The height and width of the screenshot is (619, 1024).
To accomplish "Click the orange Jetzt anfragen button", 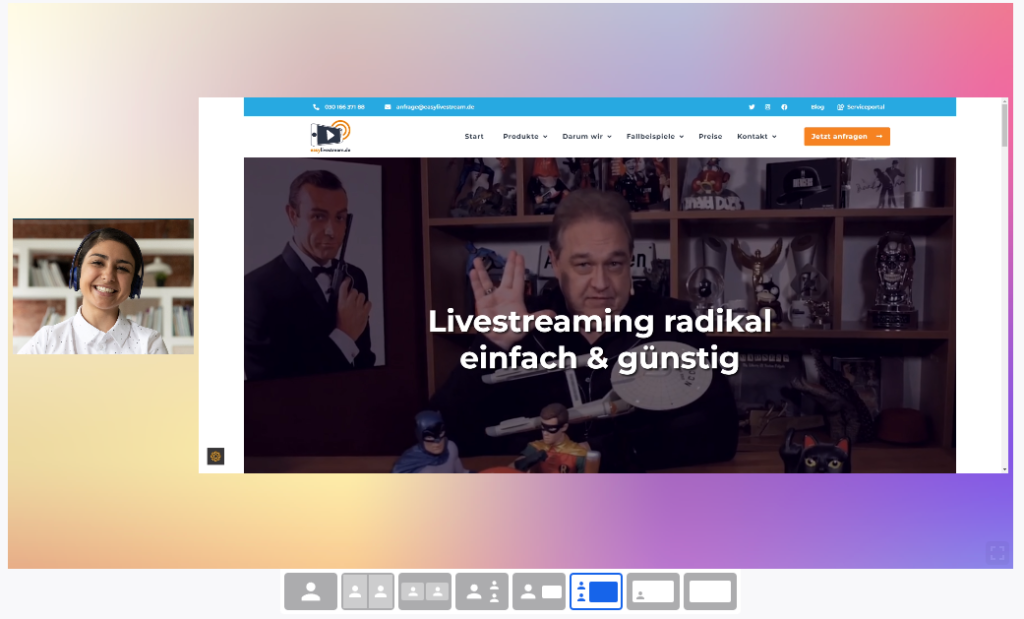I will 846,136.
